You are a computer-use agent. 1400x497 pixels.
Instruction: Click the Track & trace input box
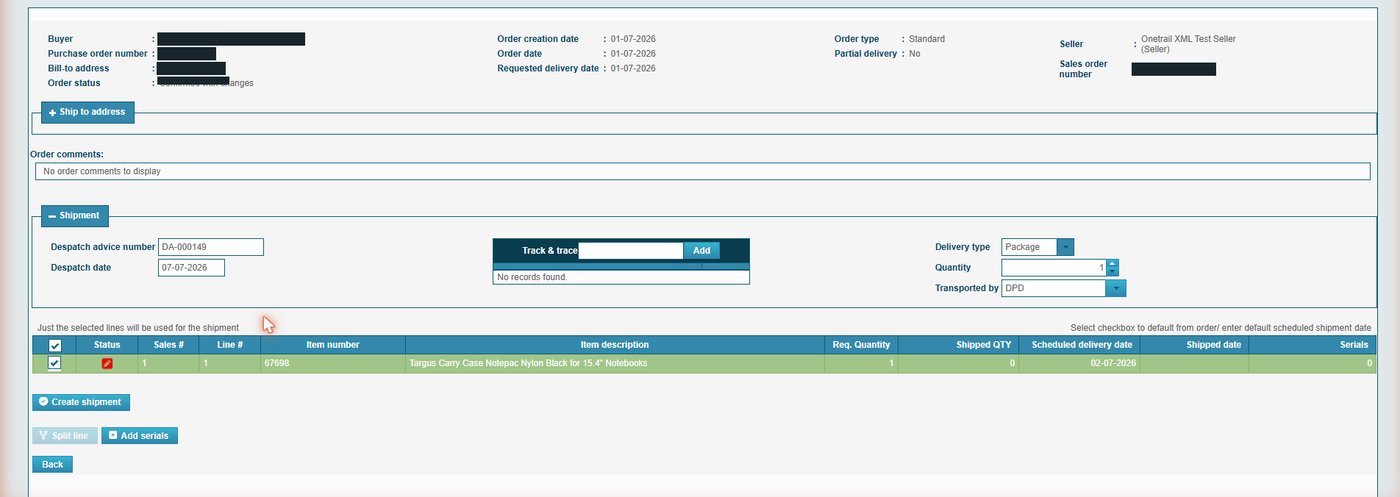pos(631,250)
